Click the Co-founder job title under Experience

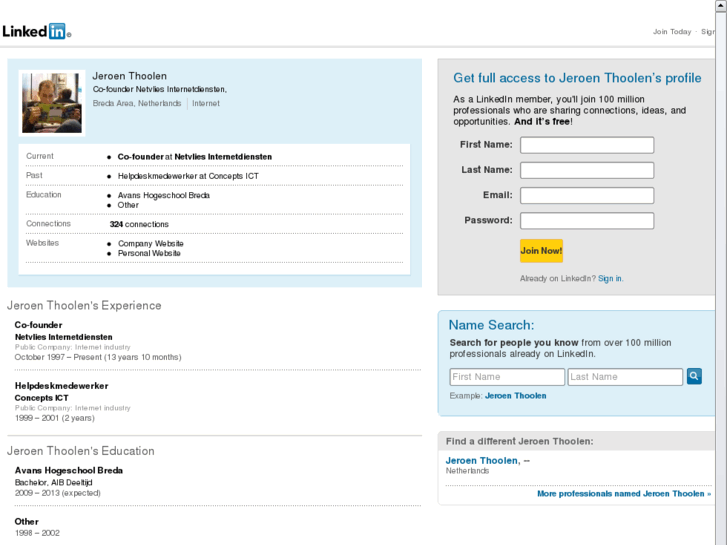point(38,325)
